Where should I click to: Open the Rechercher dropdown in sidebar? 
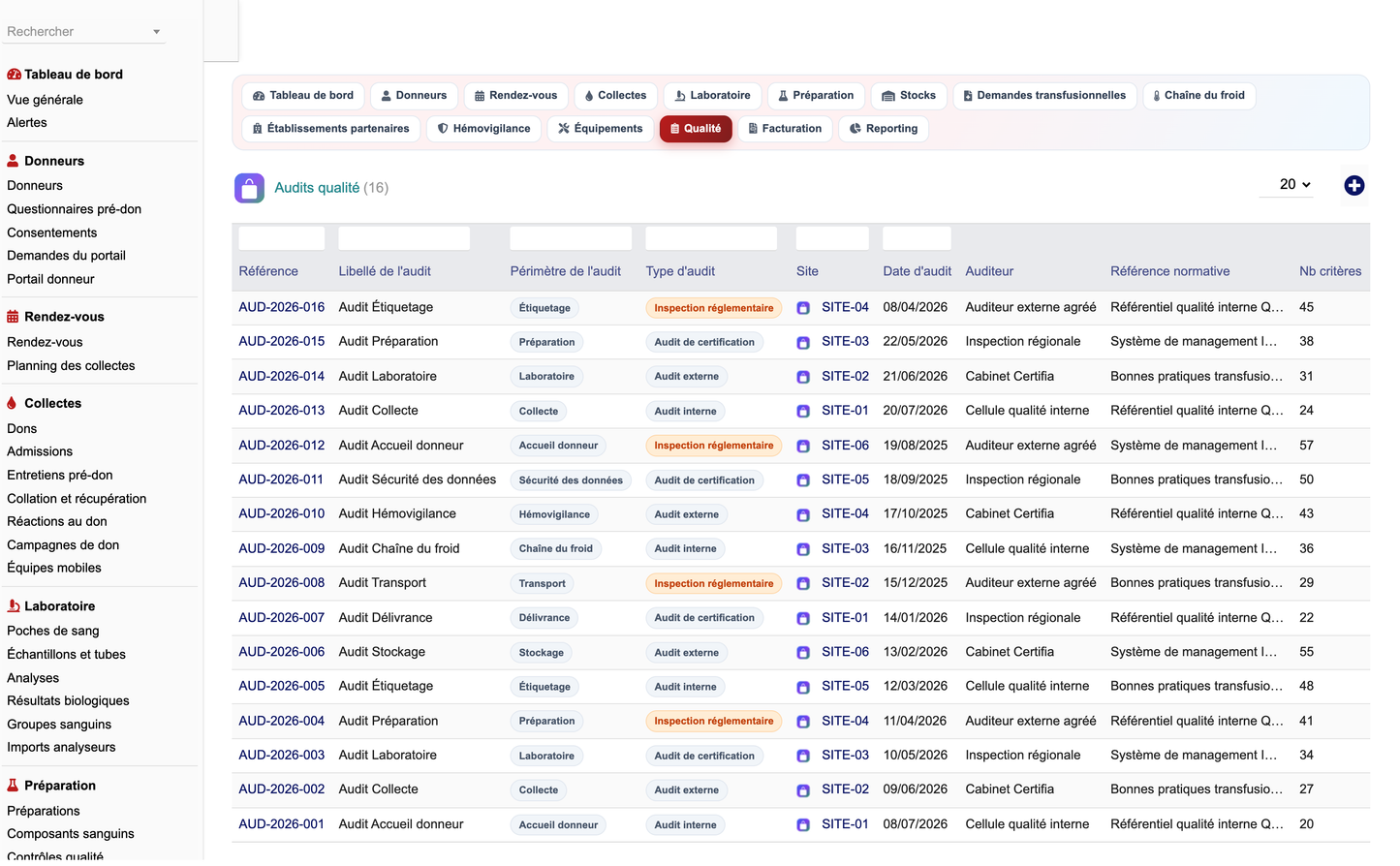(85, 32)
